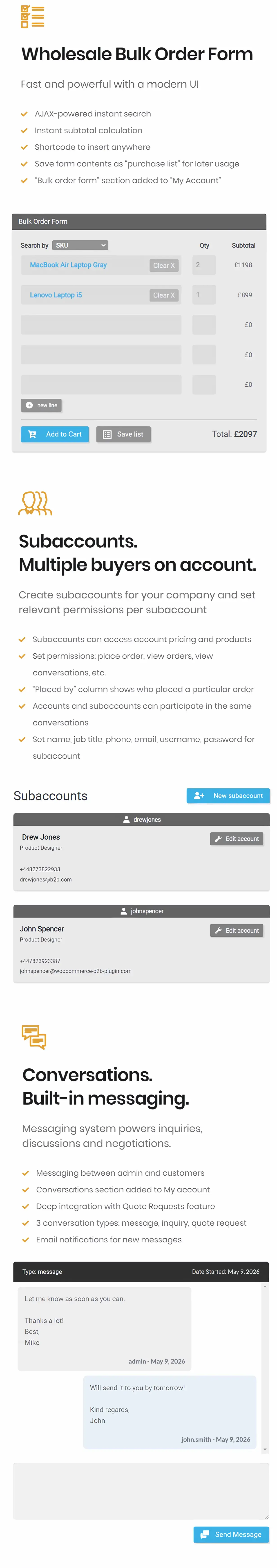Clear the Lenovo Laptop i5 line item
Screen dimensions: 277x1568
[x=164, y=295]
